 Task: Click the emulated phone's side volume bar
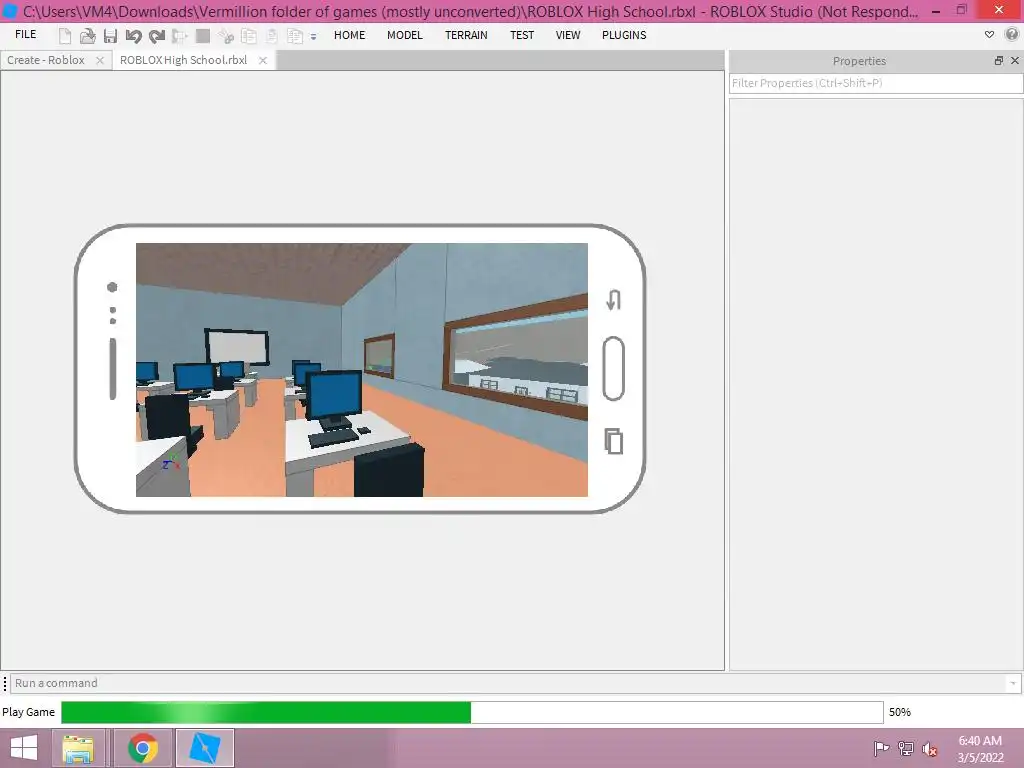pyautogui.click(x=112, y=368)
